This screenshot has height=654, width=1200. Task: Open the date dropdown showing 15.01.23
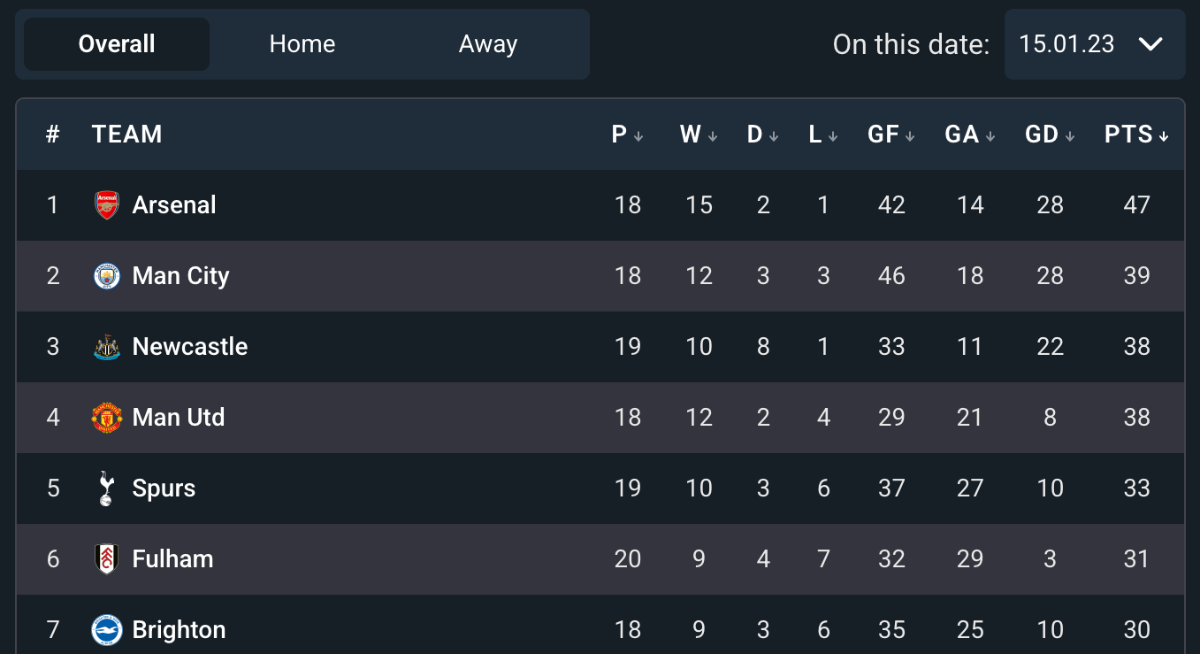[x=1094, y=44]
